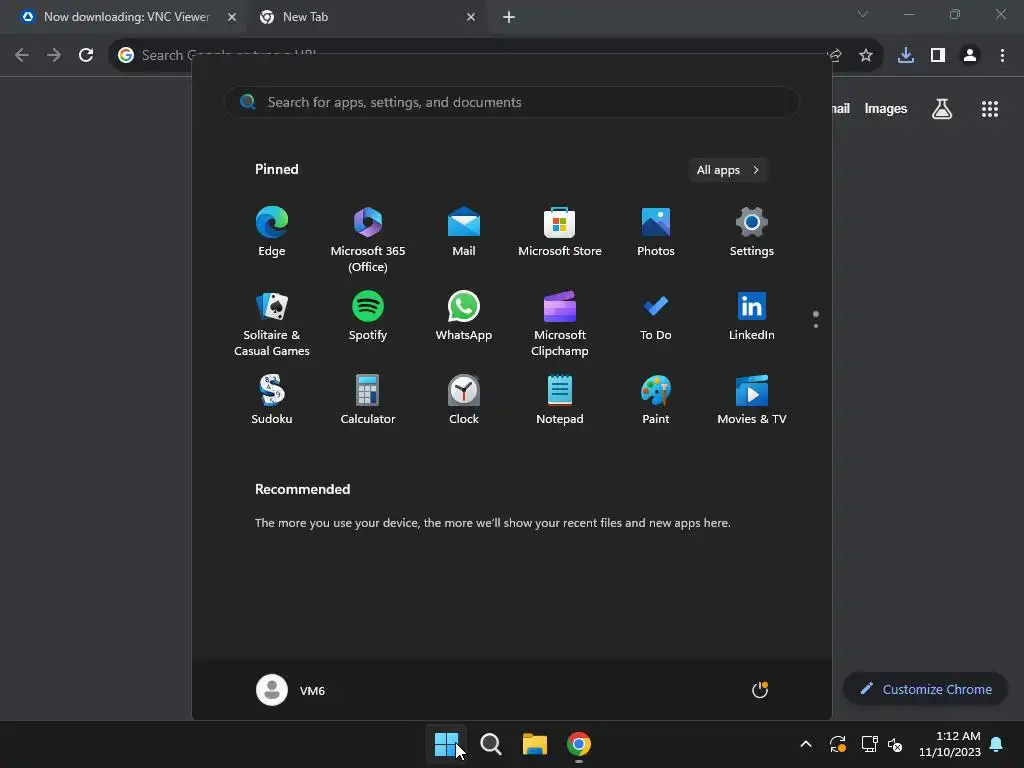The image size is (1024, 768).
Task: Toggle Chrome side panel
Action: point(938,55)
